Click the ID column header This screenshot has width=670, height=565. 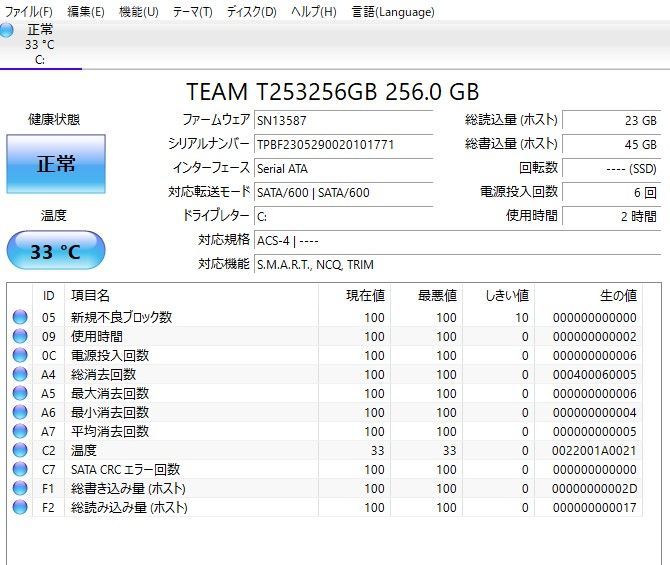(x=48, y=295)
